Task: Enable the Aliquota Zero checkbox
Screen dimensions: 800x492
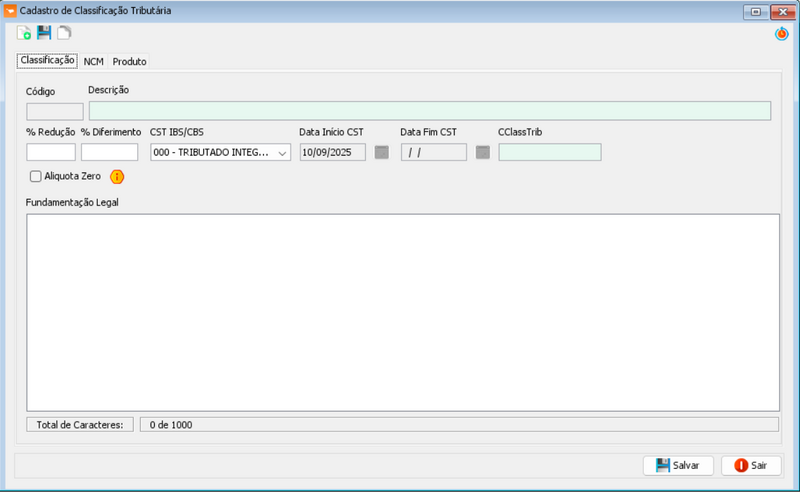Action: pos(36,177)
